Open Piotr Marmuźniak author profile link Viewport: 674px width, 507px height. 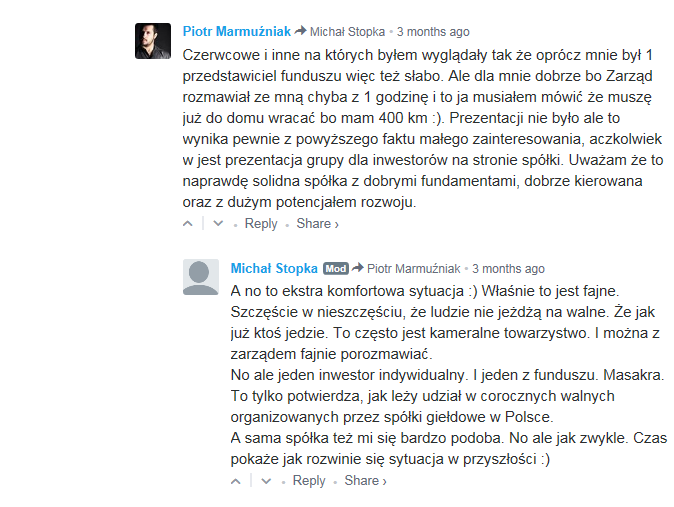(x=237, y=31)
